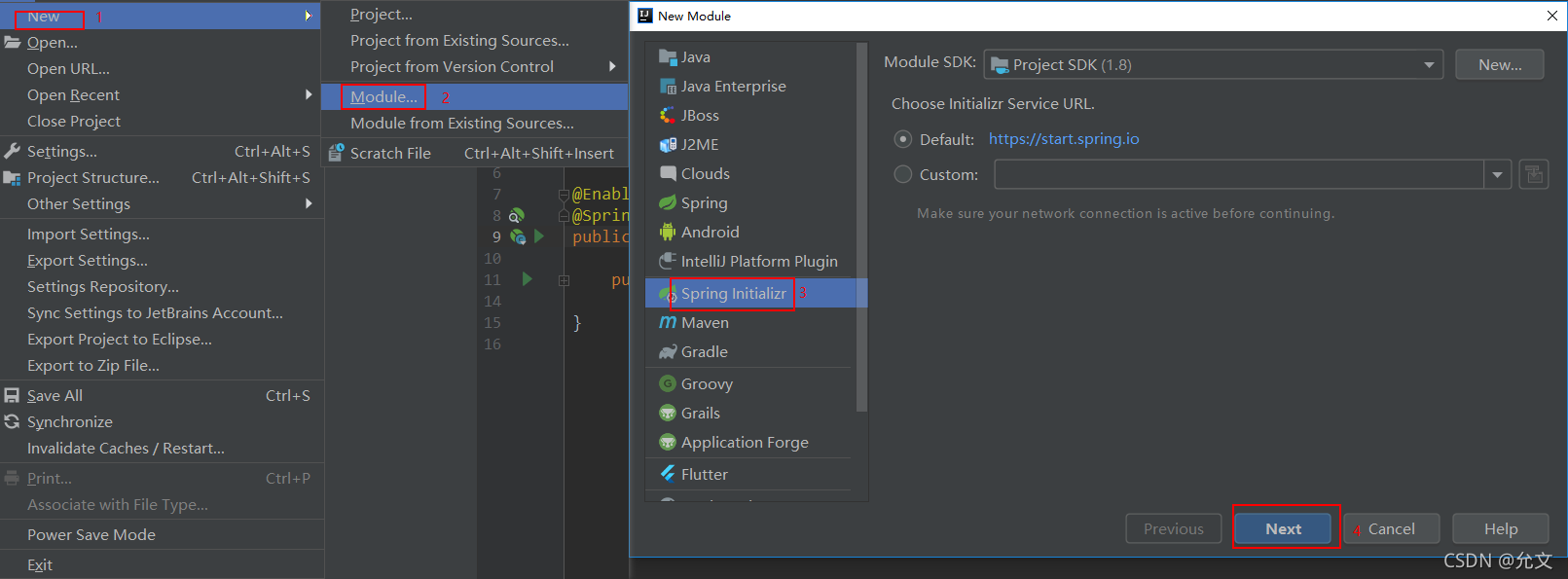Viewport: 1568px width, 579px height.
Task: Toggle code fold marker on line 11
Action: pyautogui.click(x=564, y=280)
